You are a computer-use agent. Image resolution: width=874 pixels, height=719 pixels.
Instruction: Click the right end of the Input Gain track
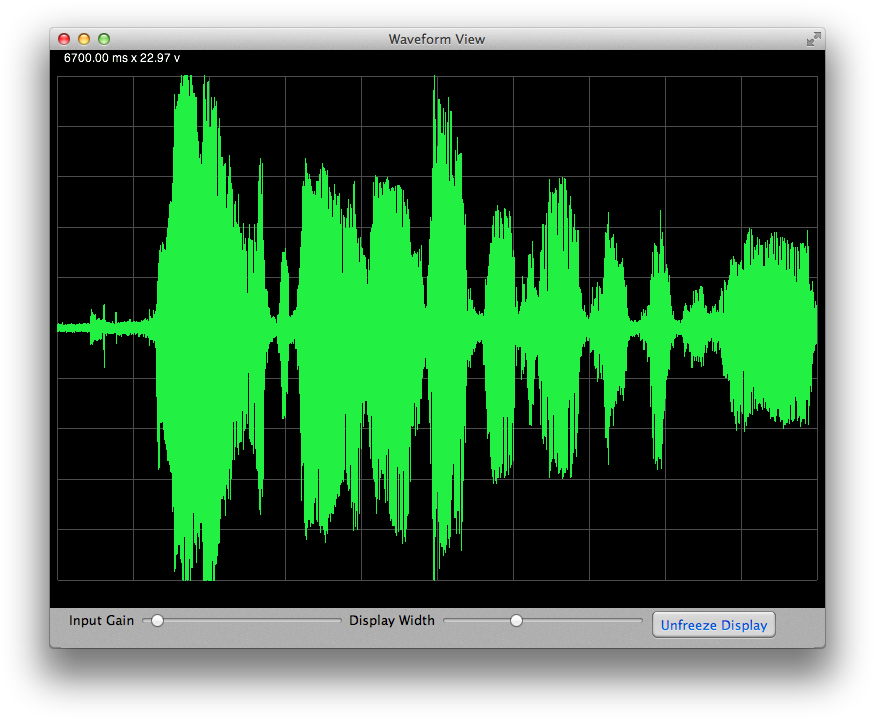338,621
